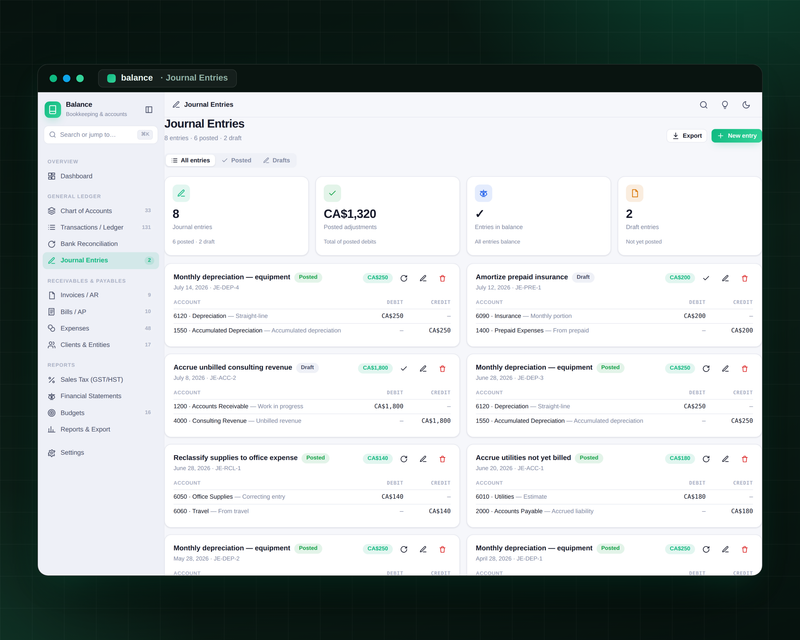
Task: Edit the Accrue unbilled consulting revenue entry
Action: [x=423, y=368]
